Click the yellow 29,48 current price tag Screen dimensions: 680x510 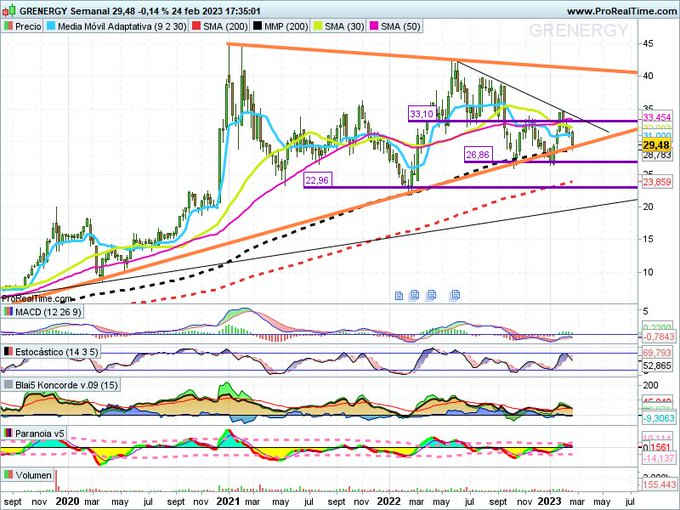coord(657,144)
